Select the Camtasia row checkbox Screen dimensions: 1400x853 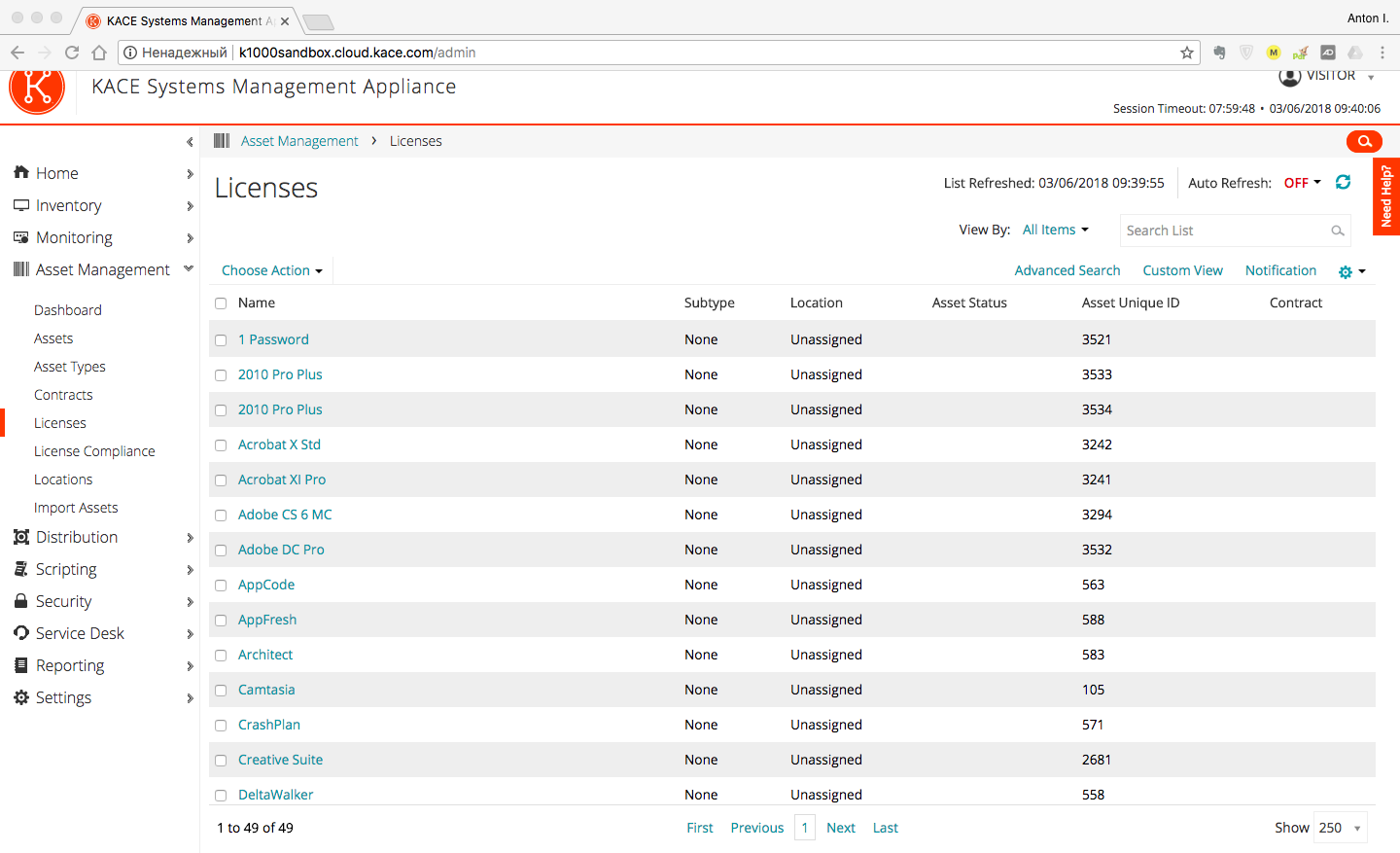click(x=221, y=691)
